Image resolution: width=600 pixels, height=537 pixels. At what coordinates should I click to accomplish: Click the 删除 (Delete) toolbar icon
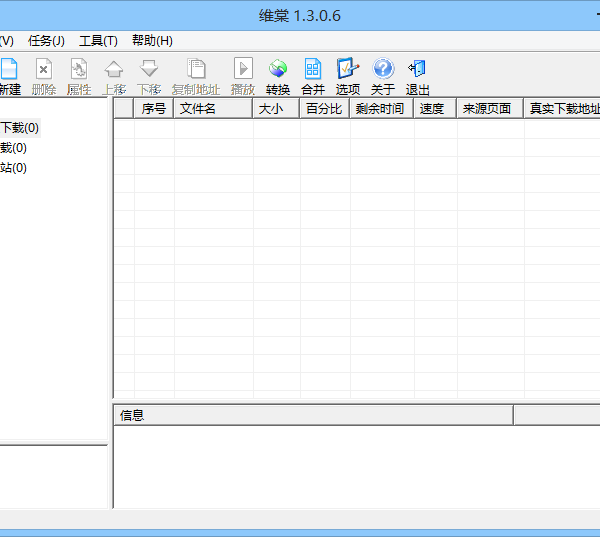[x=43, y=69]
